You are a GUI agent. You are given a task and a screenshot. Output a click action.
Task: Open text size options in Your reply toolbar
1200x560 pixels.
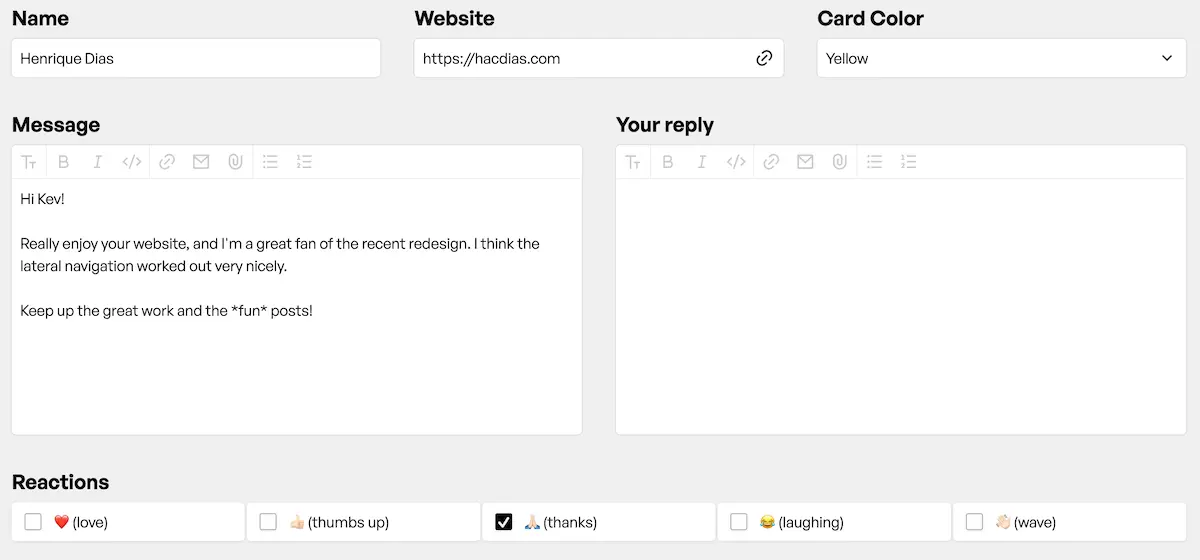tap(633, 162)
